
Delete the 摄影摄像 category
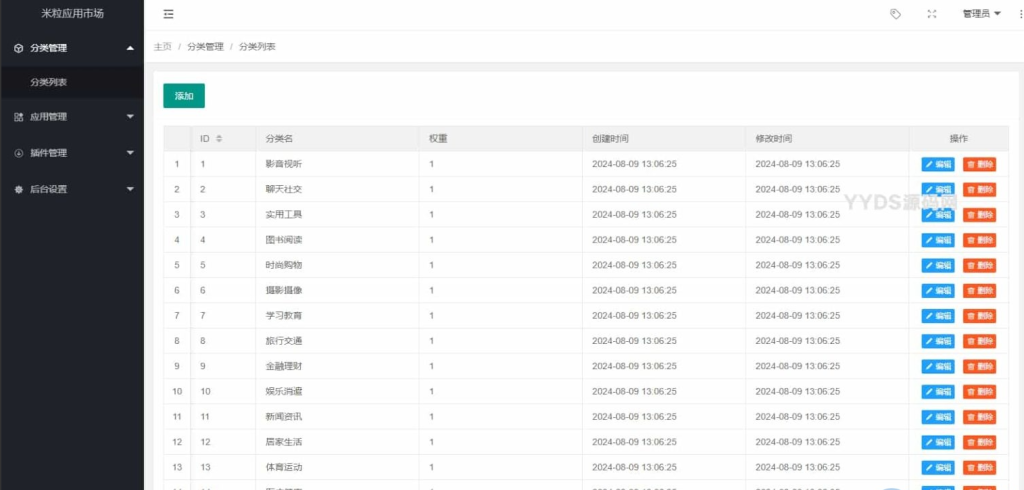coord(980,291)
